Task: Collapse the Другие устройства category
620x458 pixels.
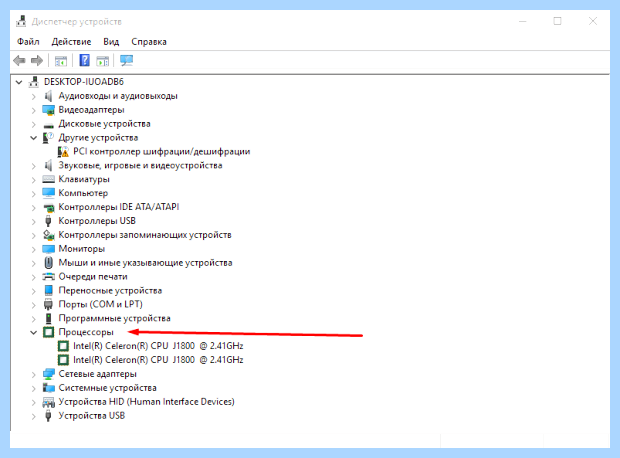Action: pos(34,138)
